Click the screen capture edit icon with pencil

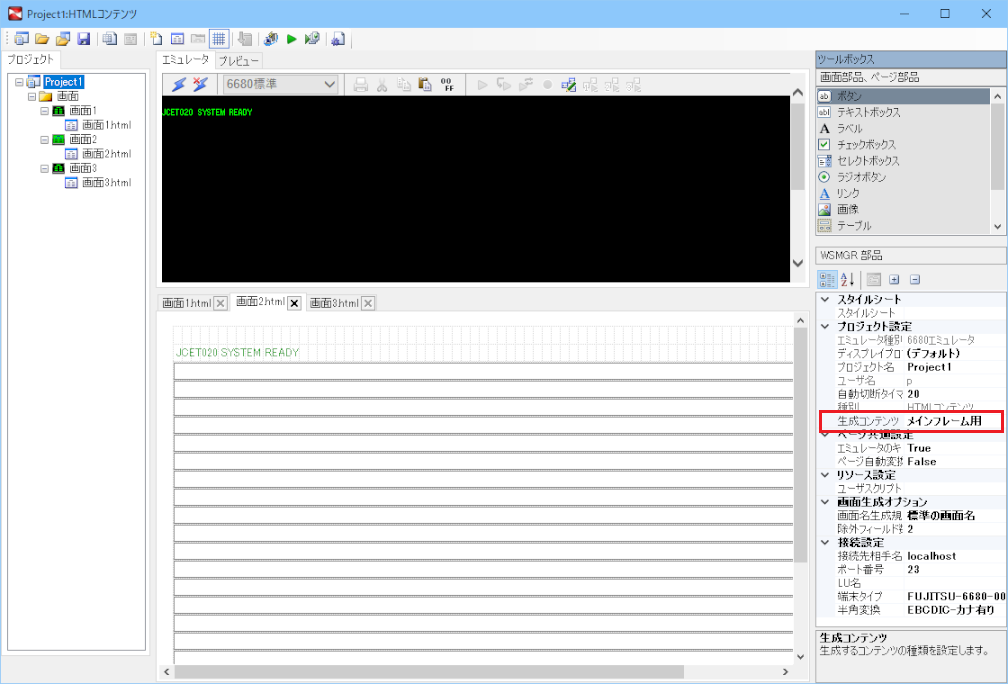[568, 84]
